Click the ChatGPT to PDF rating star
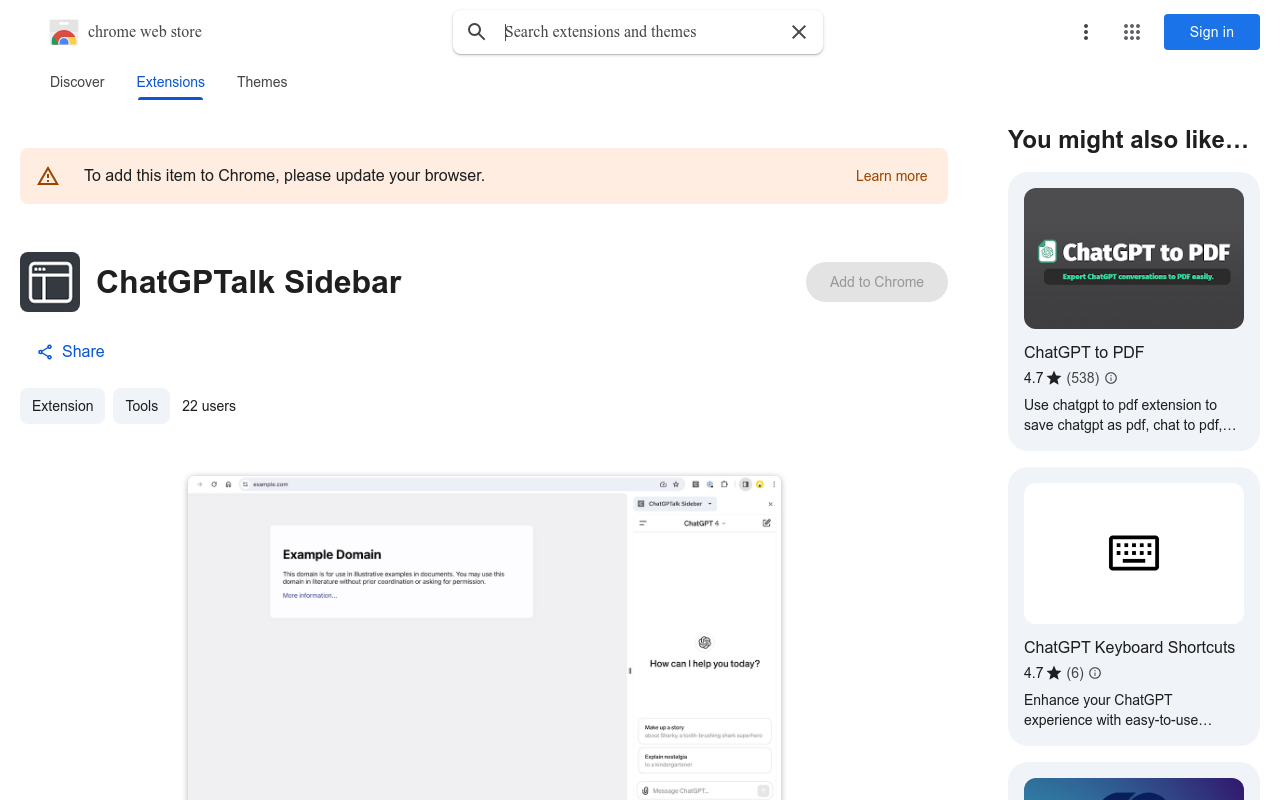This screenshot has height=800, width=1280. (x=1054, y=378)
